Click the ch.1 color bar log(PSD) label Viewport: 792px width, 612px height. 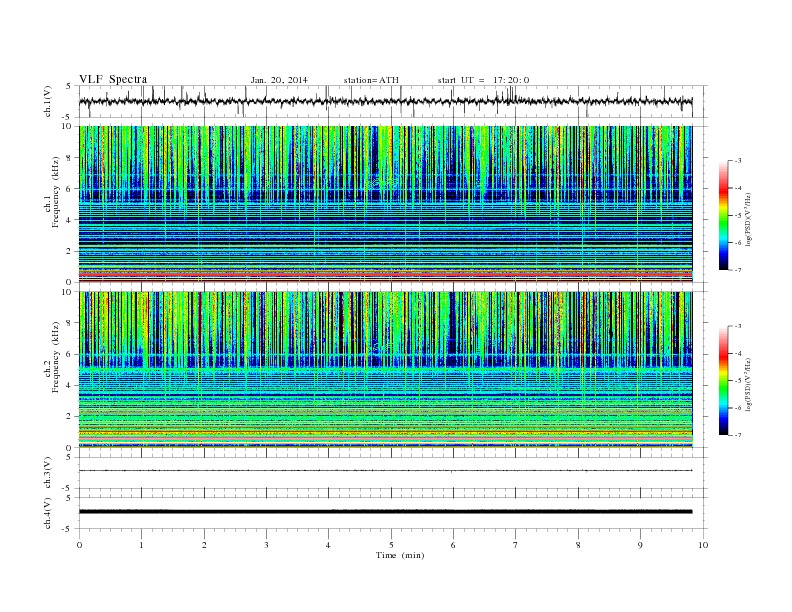[x=749, y=219]
